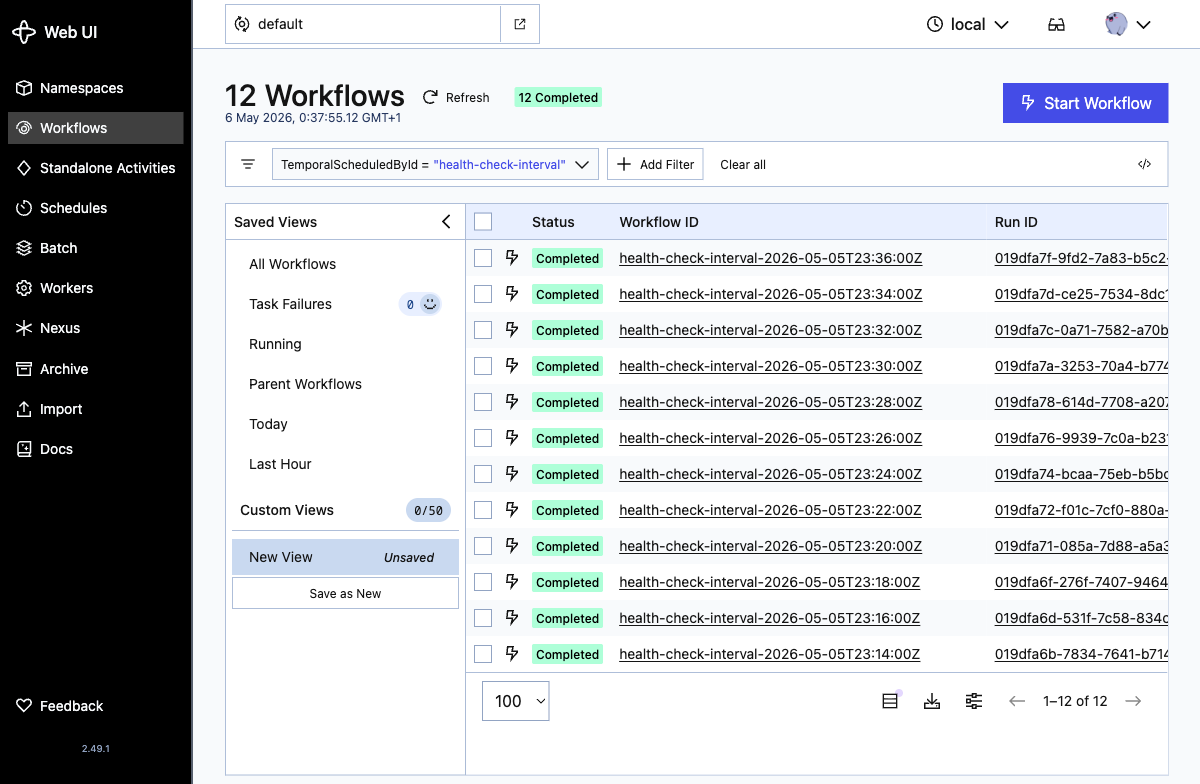Open the column configuration sliders icon
1200x784 pixels.
pos(974,701)
